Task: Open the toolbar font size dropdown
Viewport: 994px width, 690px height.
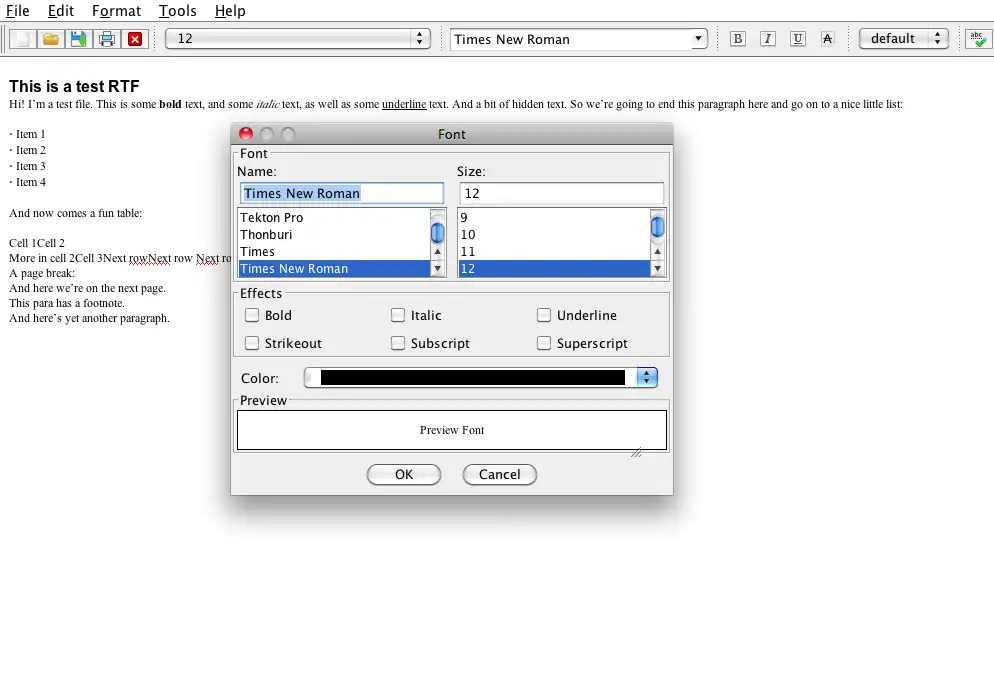Action: tap(298, 39)
